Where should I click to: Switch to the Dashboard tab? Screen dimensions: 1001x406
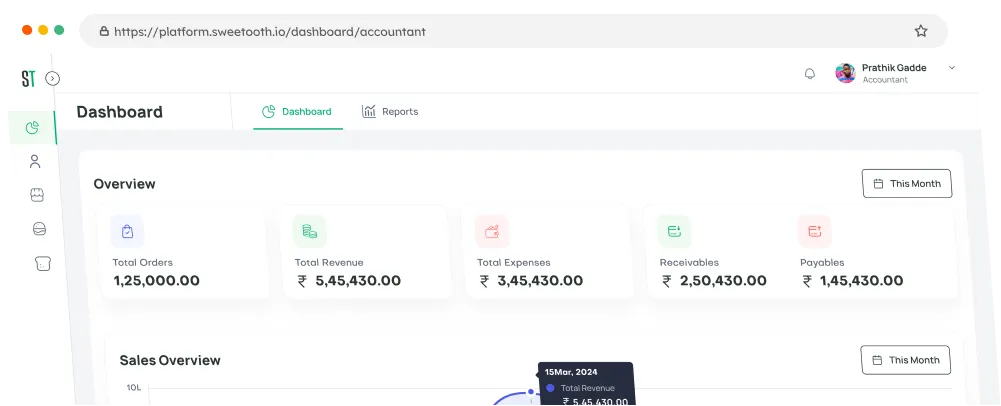point(297,112)
